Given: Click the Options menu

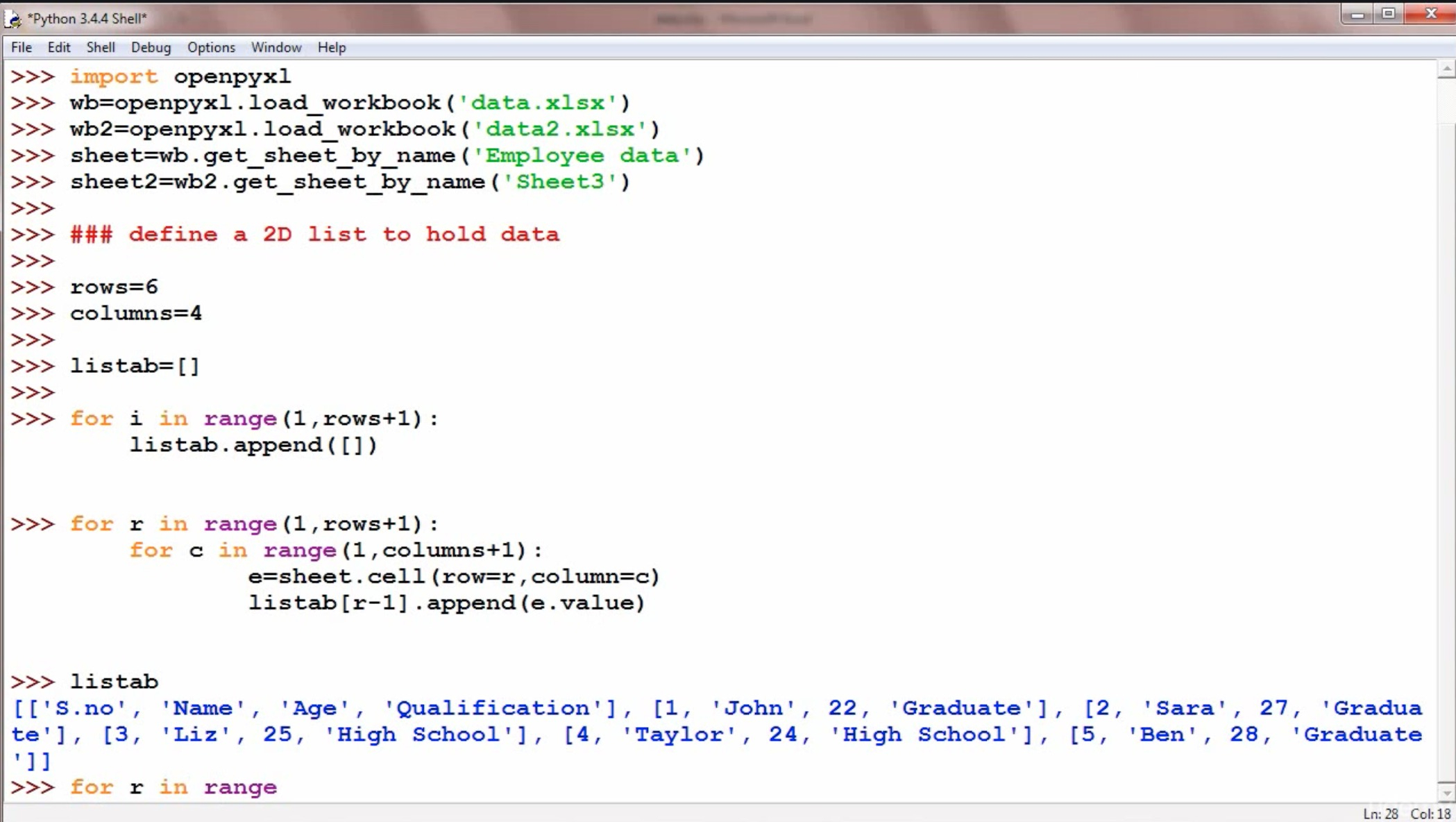Looking at the screenshot, I should point(211,47).
